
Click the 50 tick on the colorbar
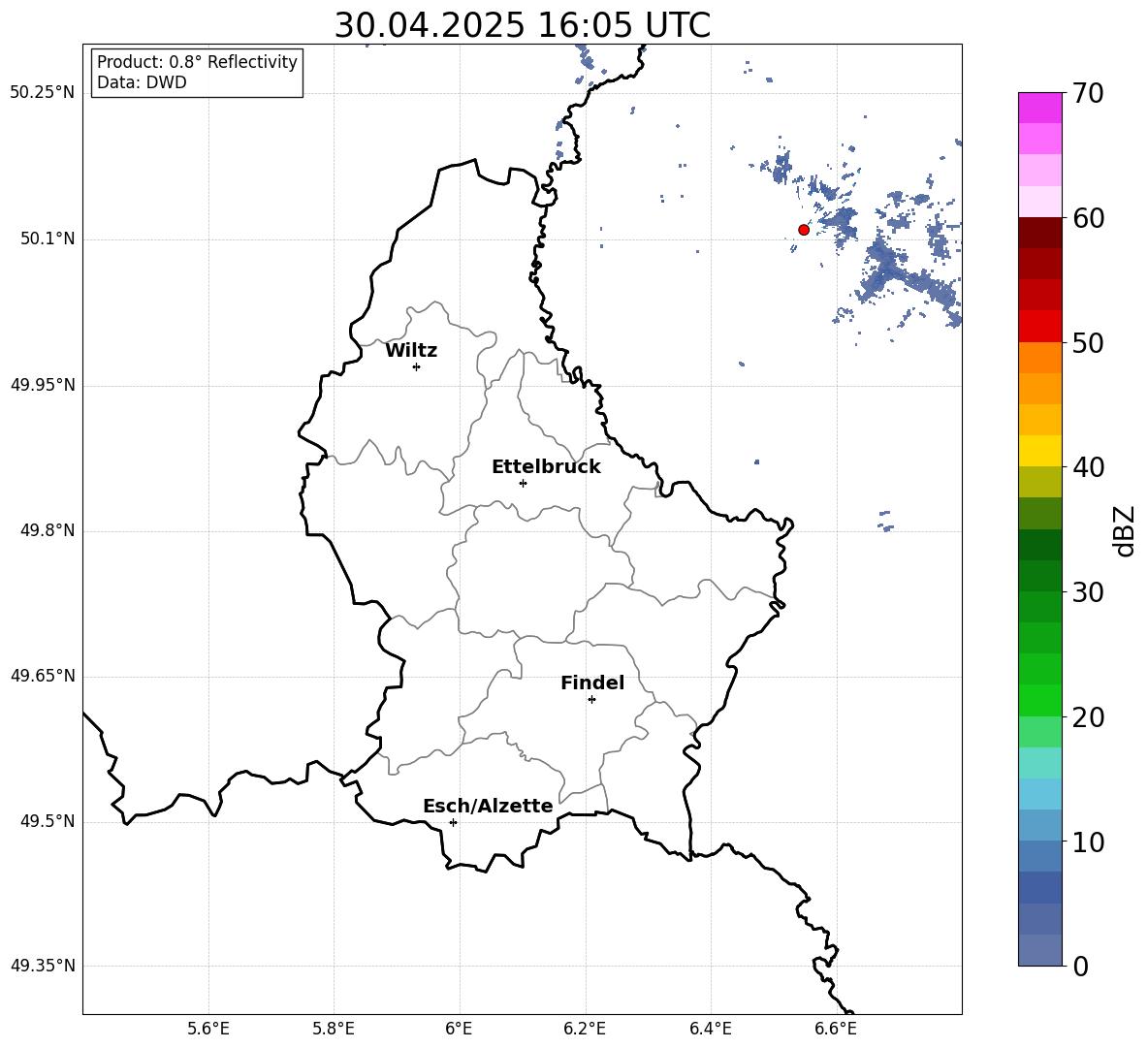point(1088,342)
